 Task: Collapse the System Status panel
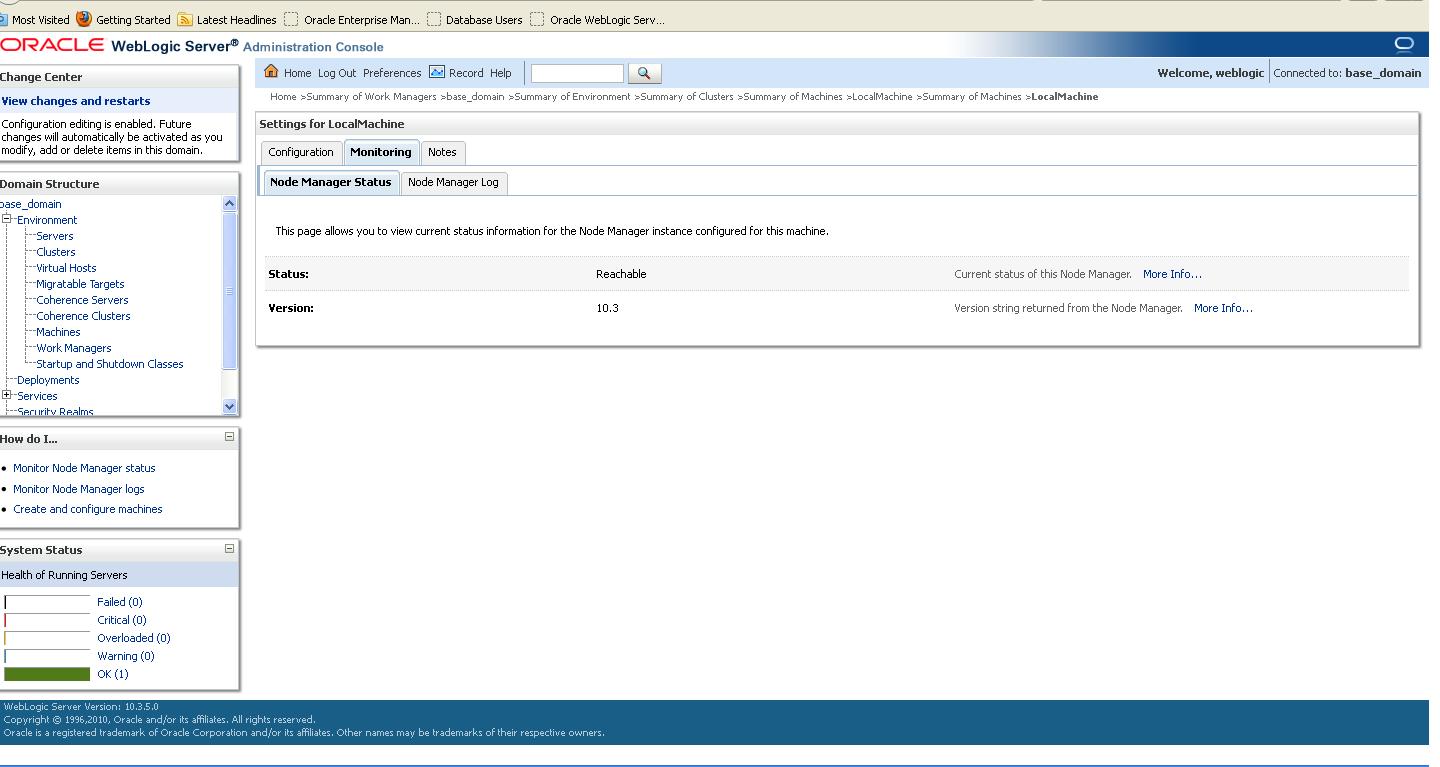[231, 549]
